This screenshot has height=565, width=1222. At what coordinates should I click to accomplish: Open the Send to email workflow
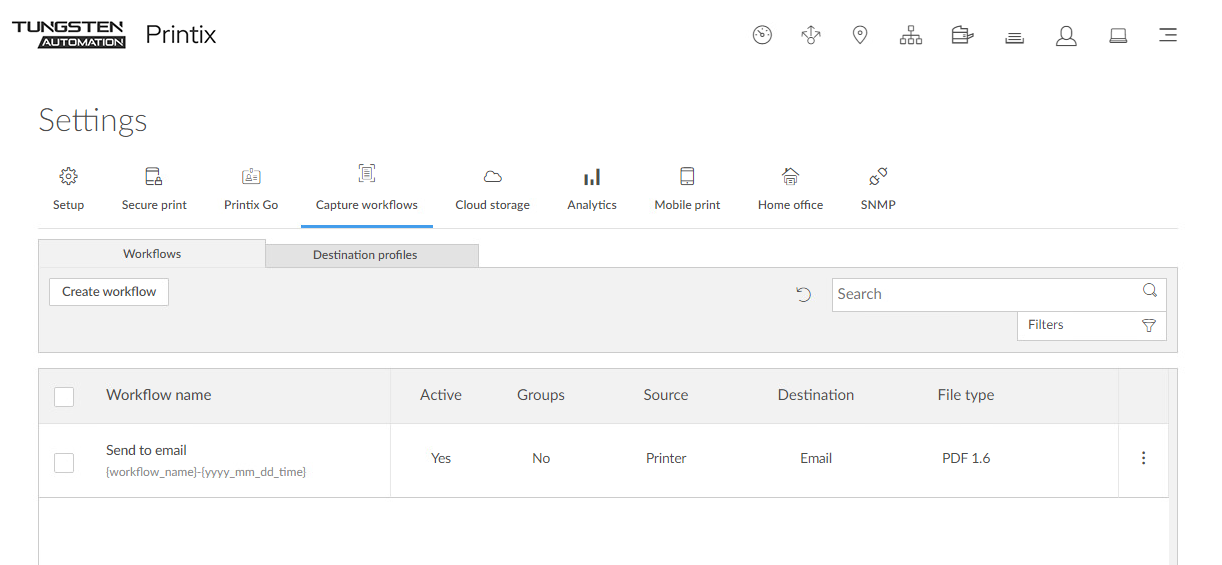tap(146, 450)
